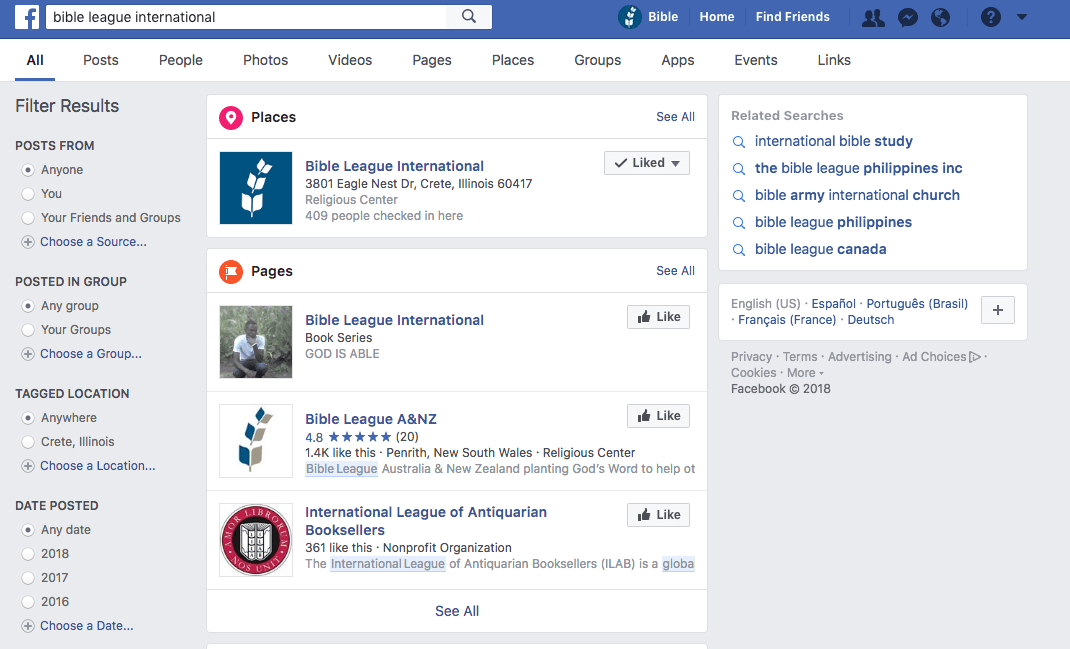Switch to the Pages tab
This screenshot has width=1070, height=649.
coord(432,60)
